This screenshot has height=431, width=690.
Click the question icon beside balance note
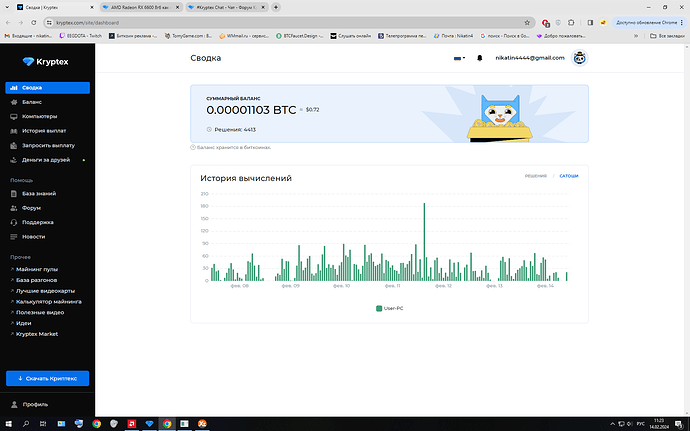[x=193, y=147]
